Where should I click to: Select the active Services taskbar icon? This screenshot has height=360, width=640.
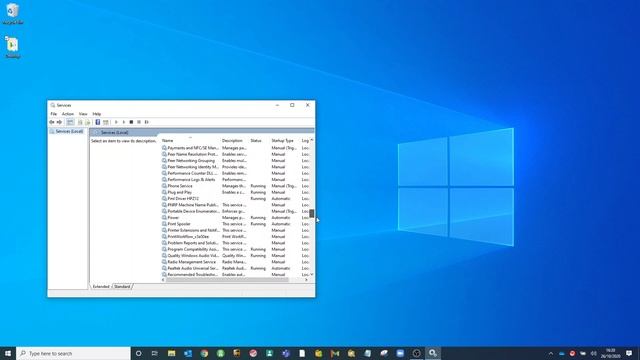(x=433, y=353)
